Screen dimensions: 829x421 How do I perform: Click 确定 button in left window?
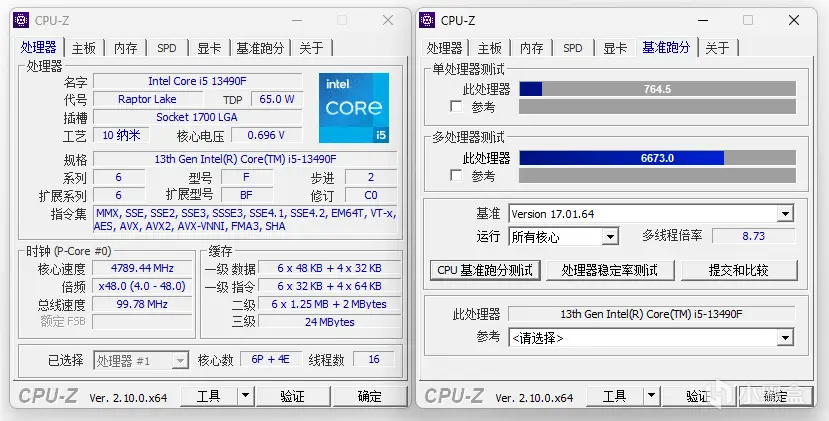(370, 396)
